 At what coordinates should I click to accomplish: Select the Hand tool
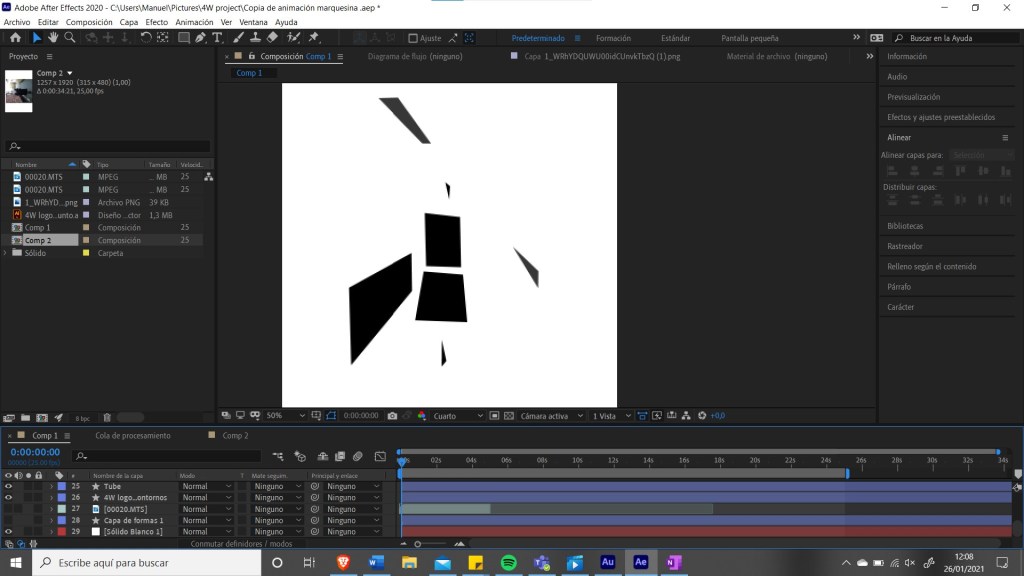[53, 38]
